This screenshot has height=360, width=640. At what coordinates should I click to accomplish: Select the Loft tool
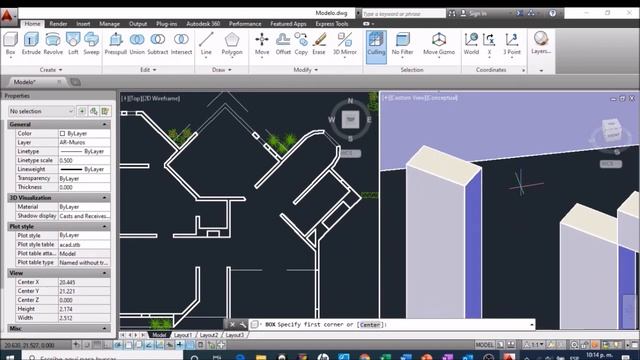pos(73,44)
